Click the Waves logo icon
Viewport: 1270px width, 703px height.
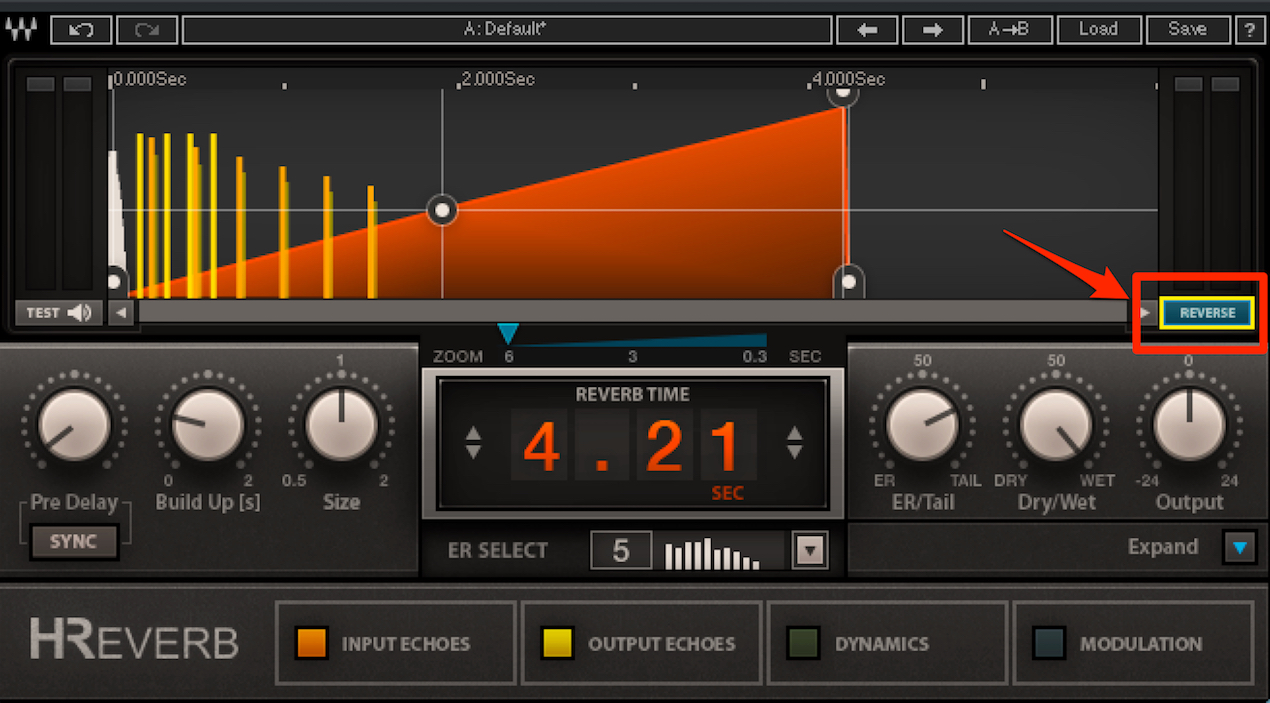click(22, 29)
